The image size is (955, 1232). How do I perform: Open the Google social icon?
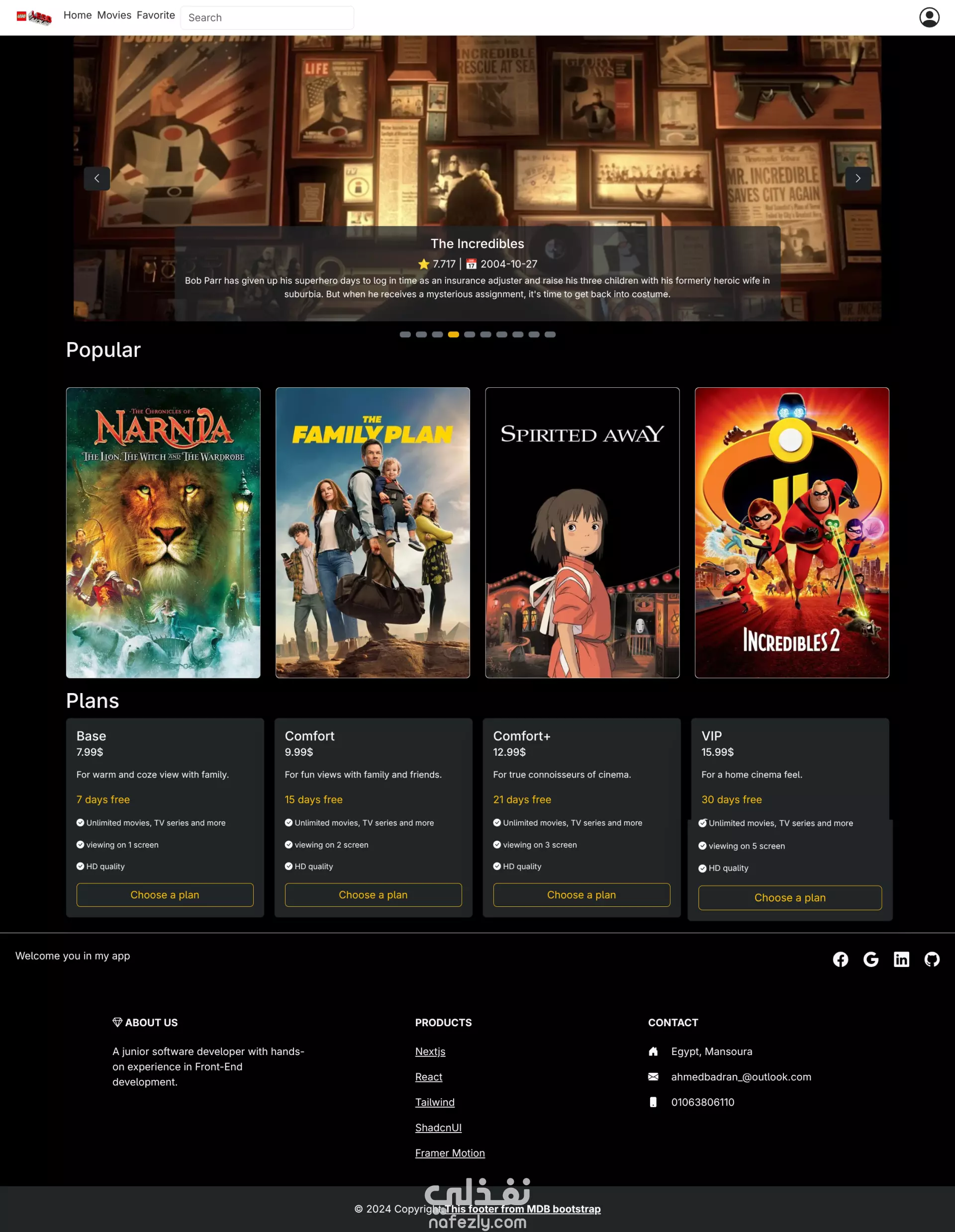[871, 959]
